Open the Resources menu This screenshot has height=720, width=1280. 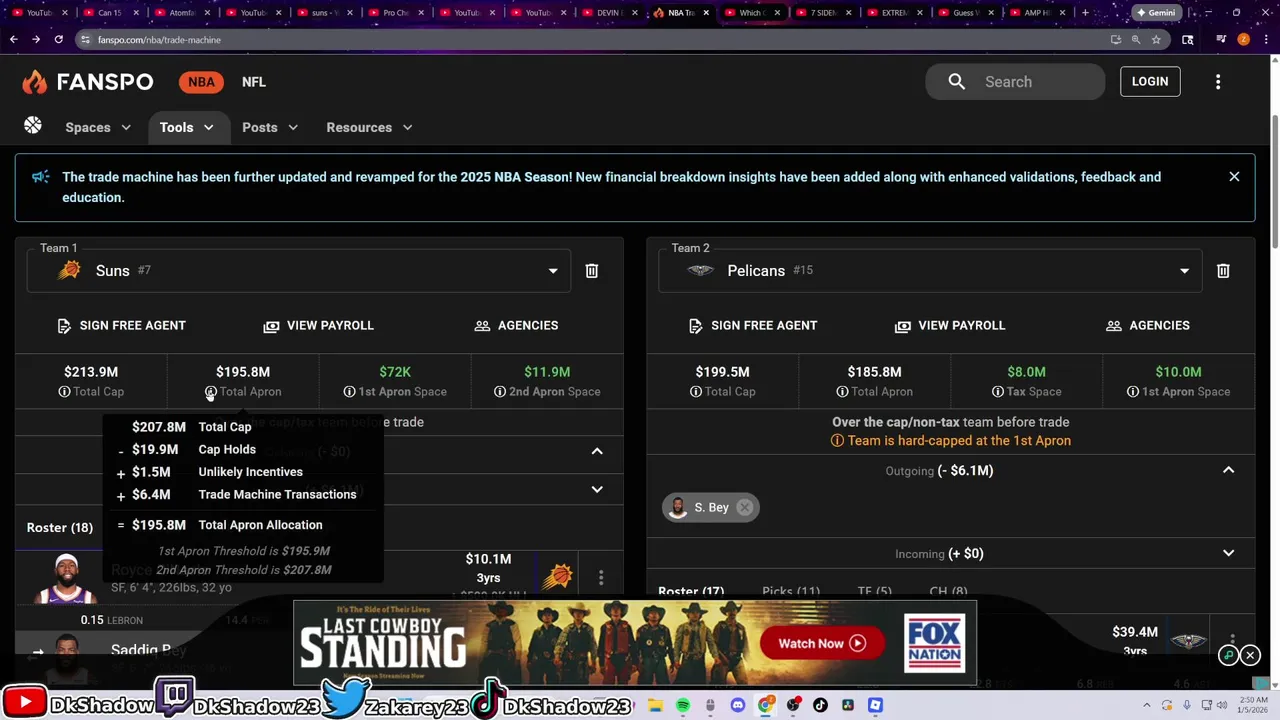(x=369, y=127)
